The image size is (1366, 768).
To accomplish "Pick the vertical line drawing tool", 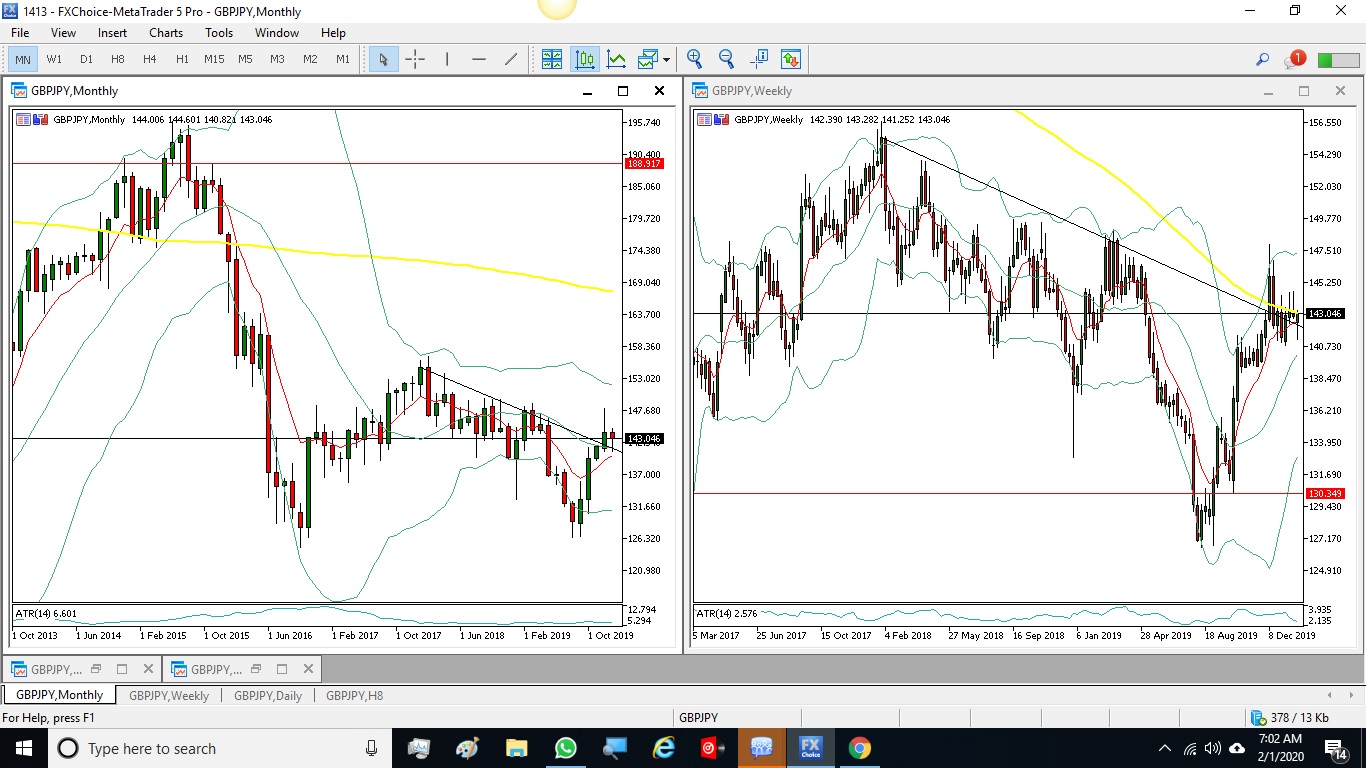I will coord(447,60).
